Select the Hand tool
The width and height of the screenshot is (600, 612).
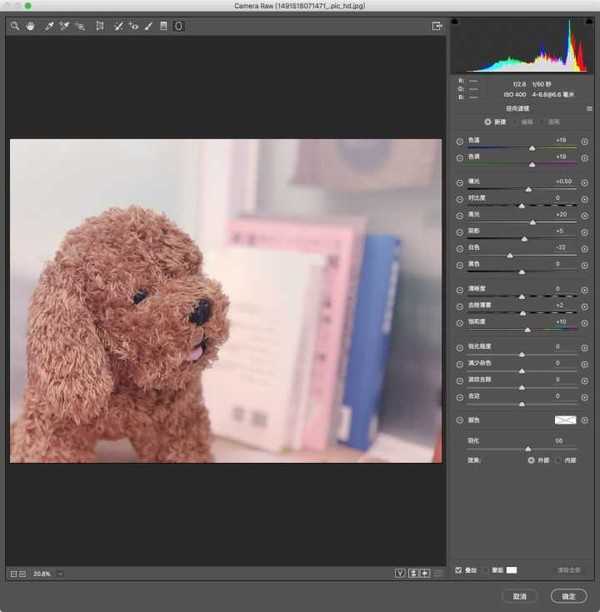click(x=30, y=26)
